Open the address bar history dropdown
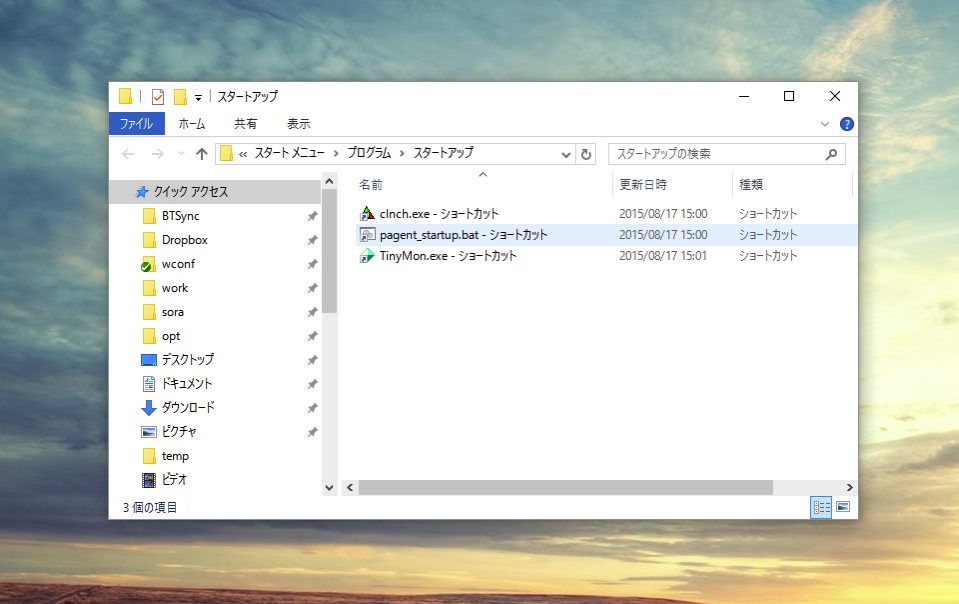 [x=565, y=154]
